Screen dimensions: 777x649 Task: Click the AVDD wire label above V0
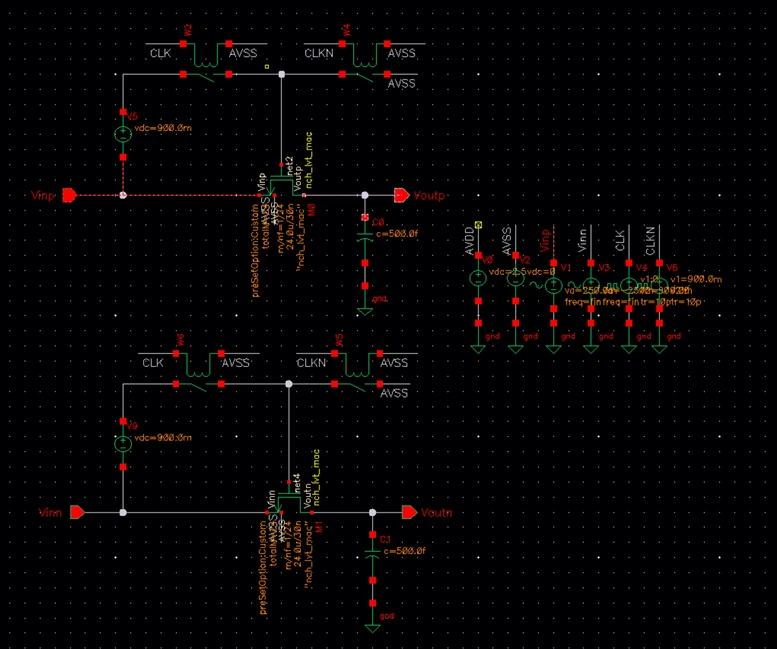[470, 241]
